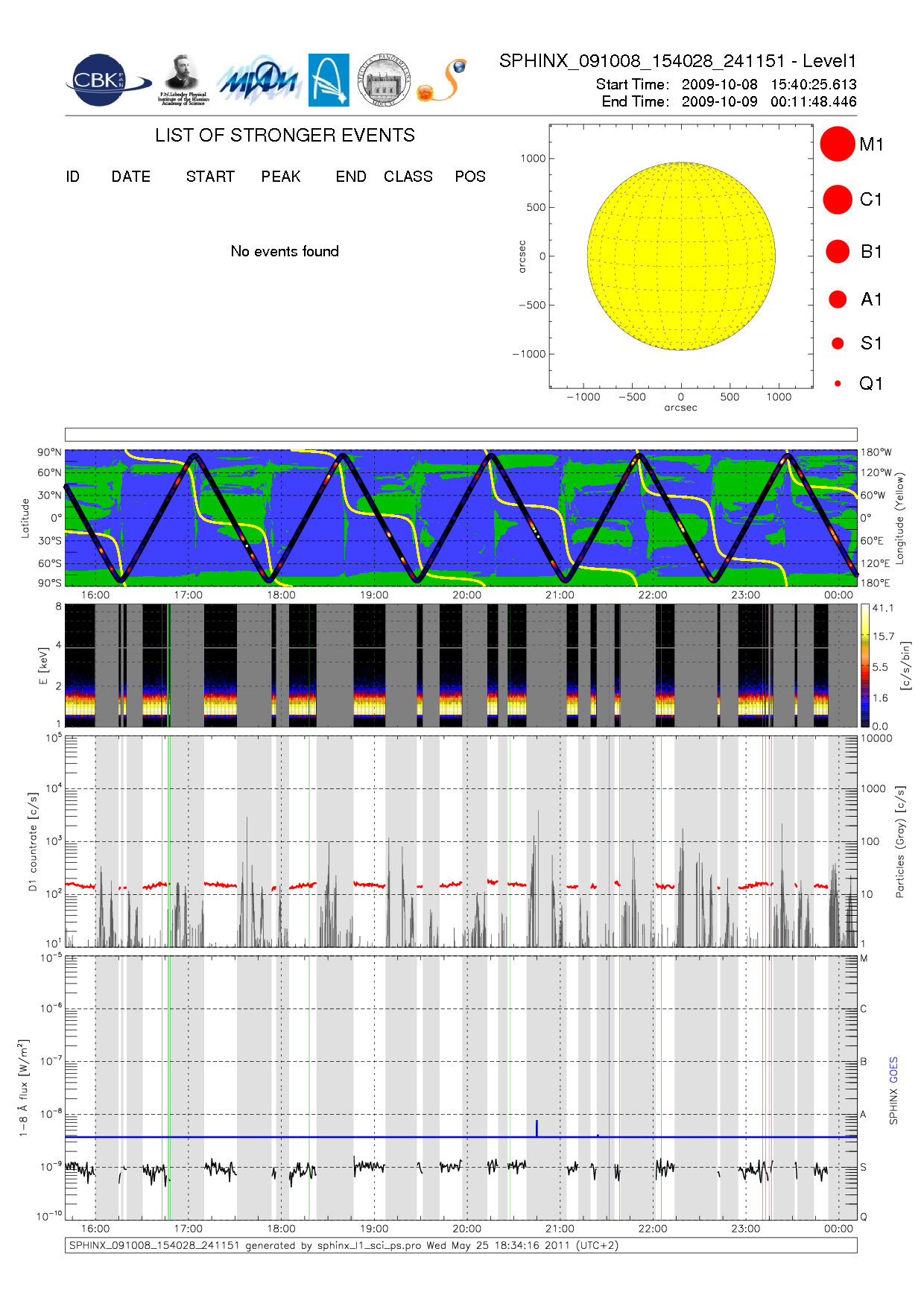Click the Lebedev Physical Institute portrait logo
This screenshot has width=924, height=1307.
183,80
